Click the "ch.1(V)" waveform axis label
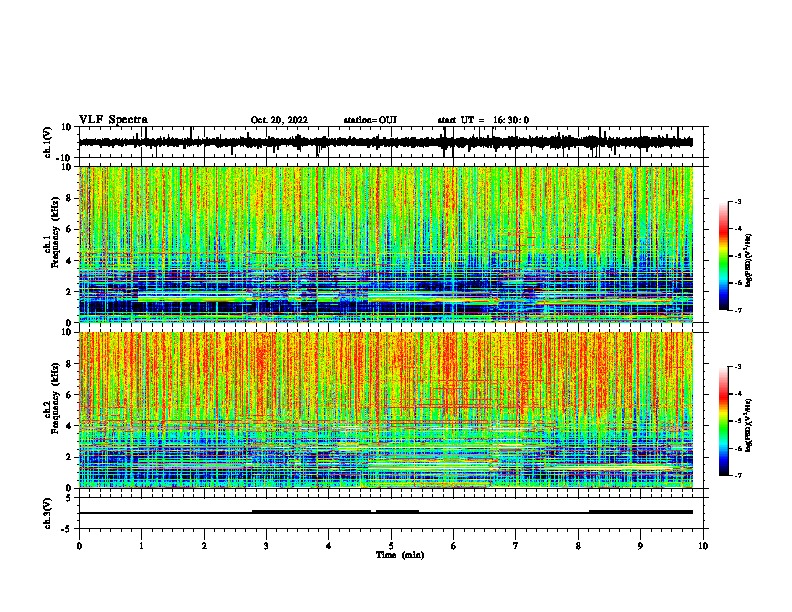This screenshot has width=792, height=612. (x=48, y=142)
